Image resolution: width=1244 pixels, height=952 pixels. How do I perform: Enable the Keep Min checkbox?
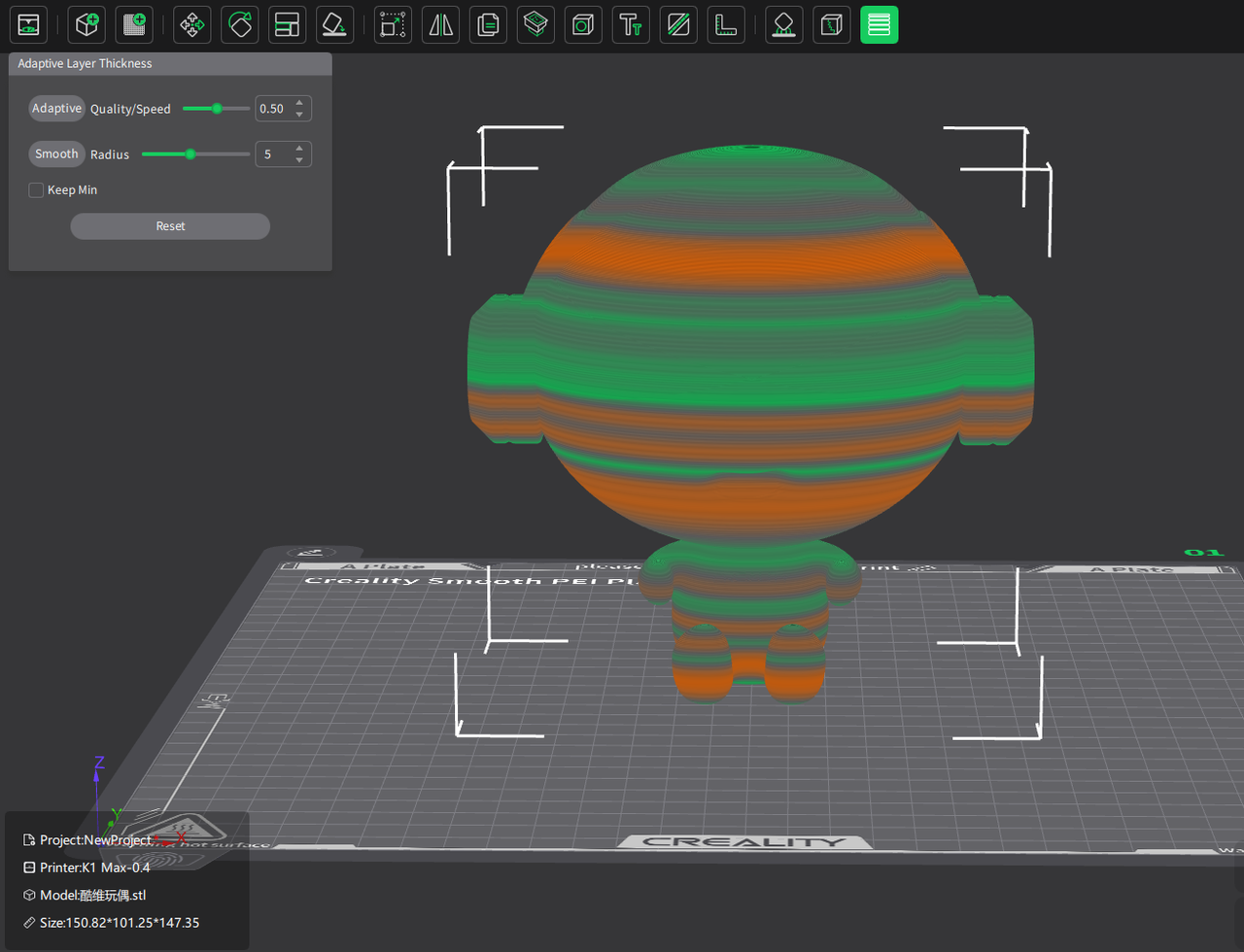(37, 190)
